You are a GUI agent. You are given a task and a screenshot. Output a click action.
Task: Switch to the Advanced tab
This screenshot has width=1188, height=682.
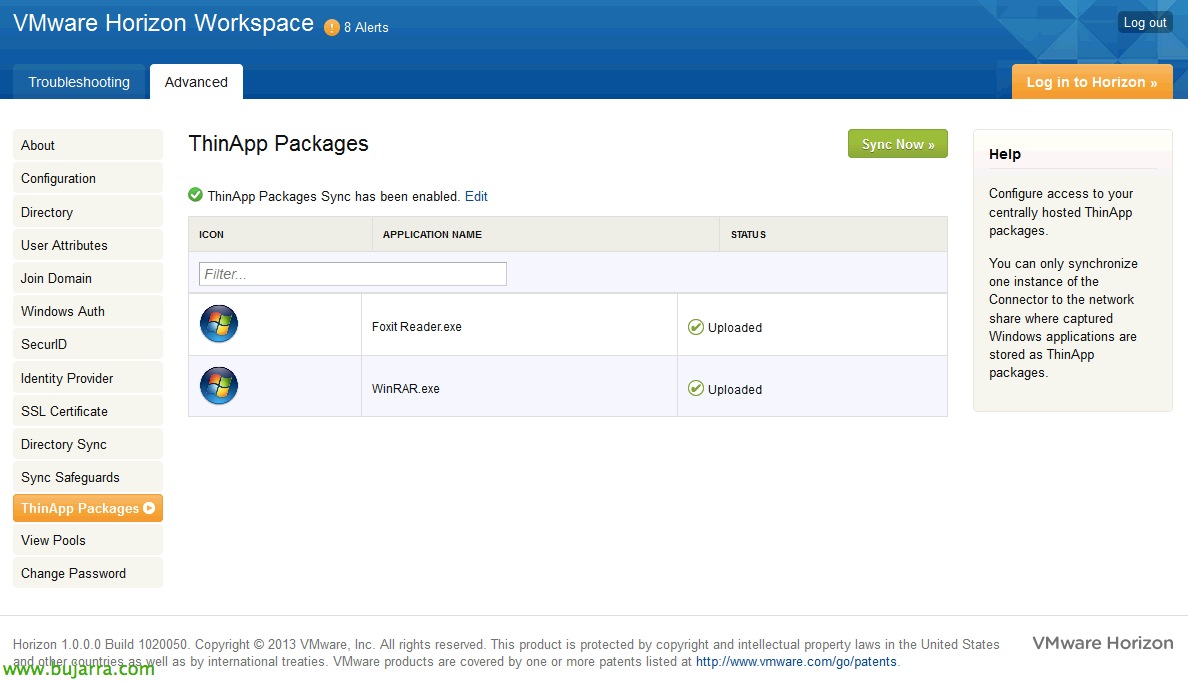[196, 82]
